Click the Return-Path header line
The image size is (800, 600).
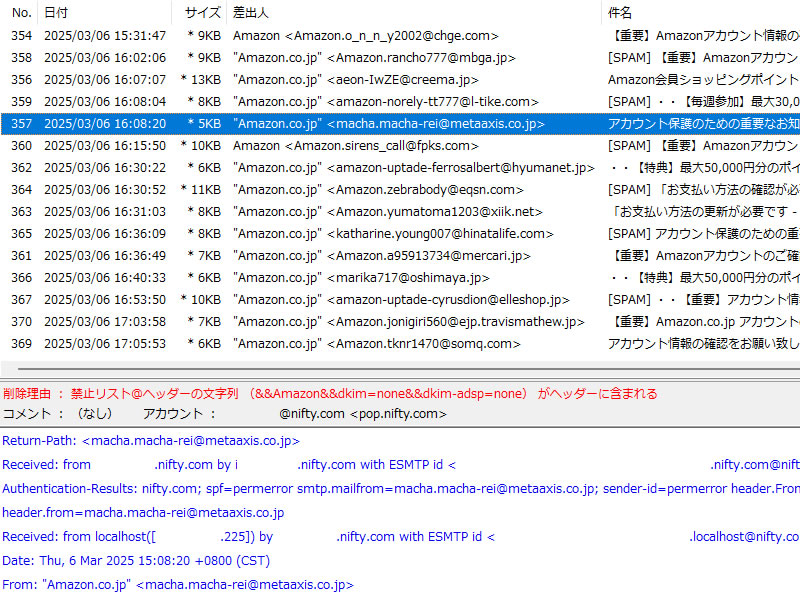151,440
